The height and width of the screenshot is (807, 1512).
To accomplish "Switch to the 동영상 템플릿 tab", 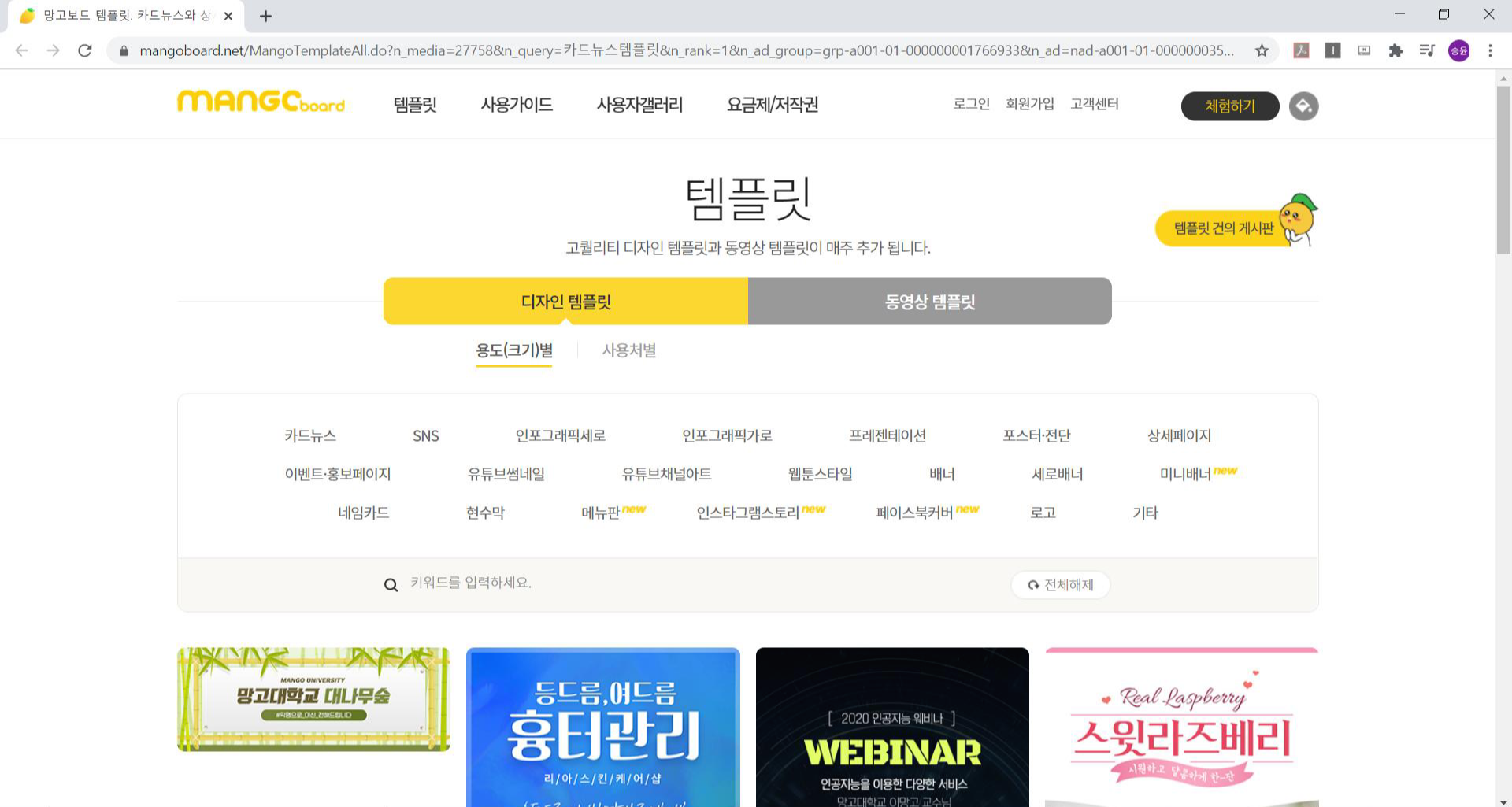I will (x=930, y=301).
